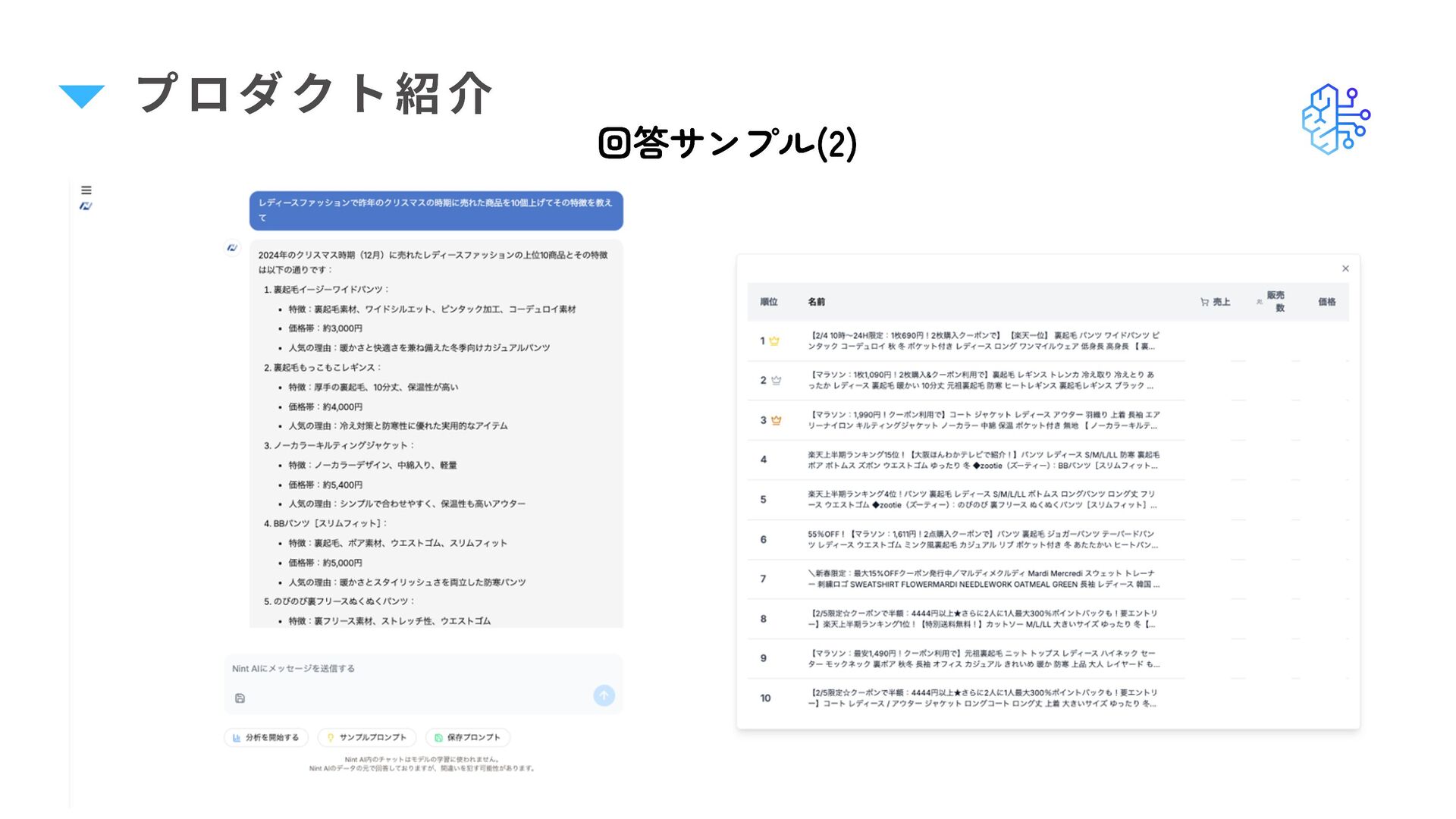Click 分析を開始する button

tap(266, 737)
